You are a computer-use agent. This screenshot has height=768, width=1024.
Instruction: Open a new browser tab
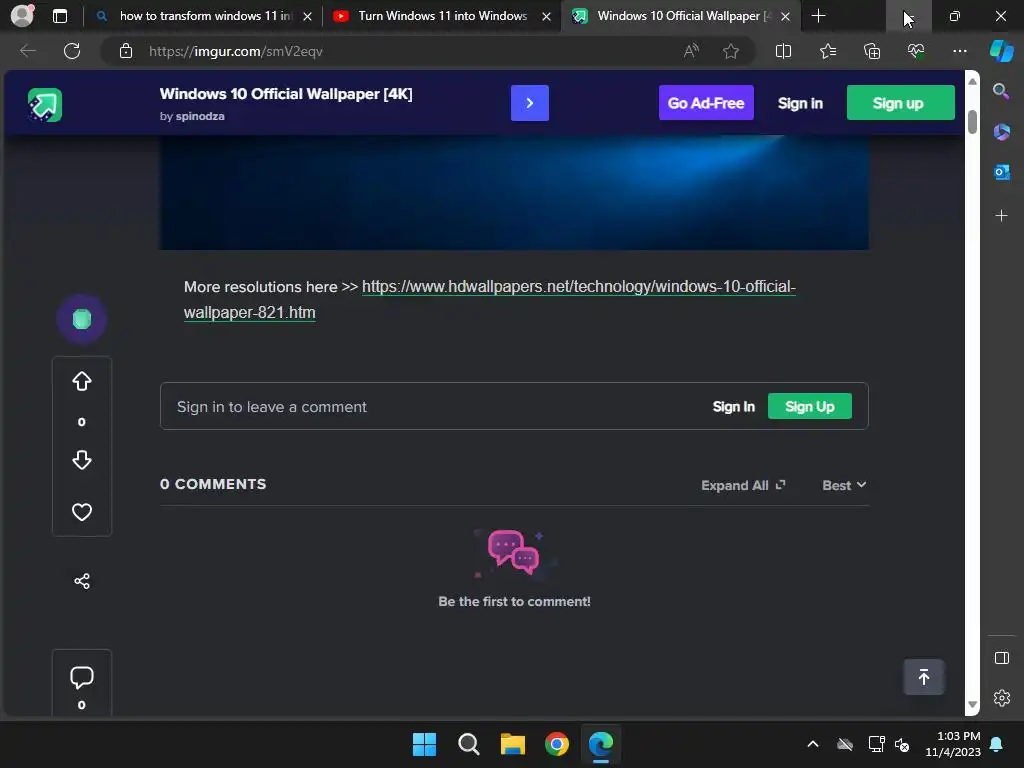coord(818,16)
